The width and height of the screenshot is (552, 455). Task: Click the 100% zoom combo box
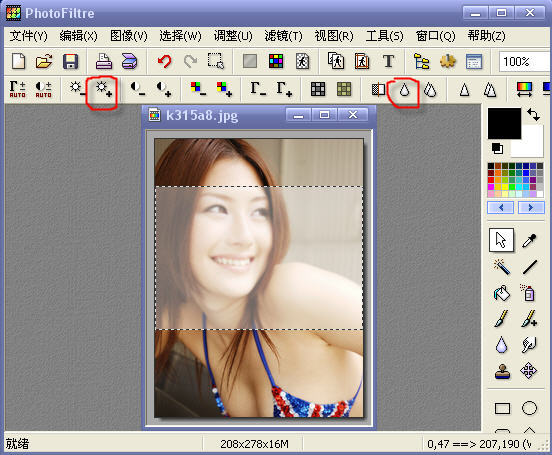pos(525,62)
